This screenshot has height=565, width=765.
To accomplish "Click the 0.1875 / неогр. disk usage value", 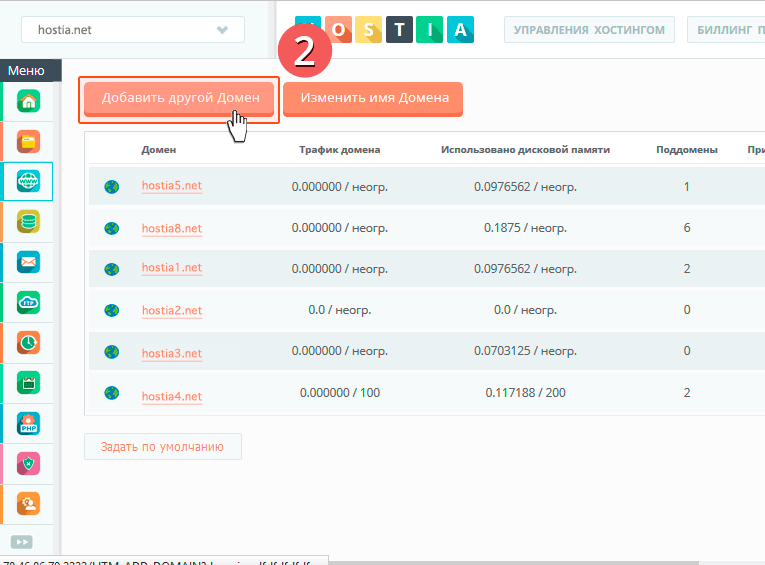I will [525, 228].
